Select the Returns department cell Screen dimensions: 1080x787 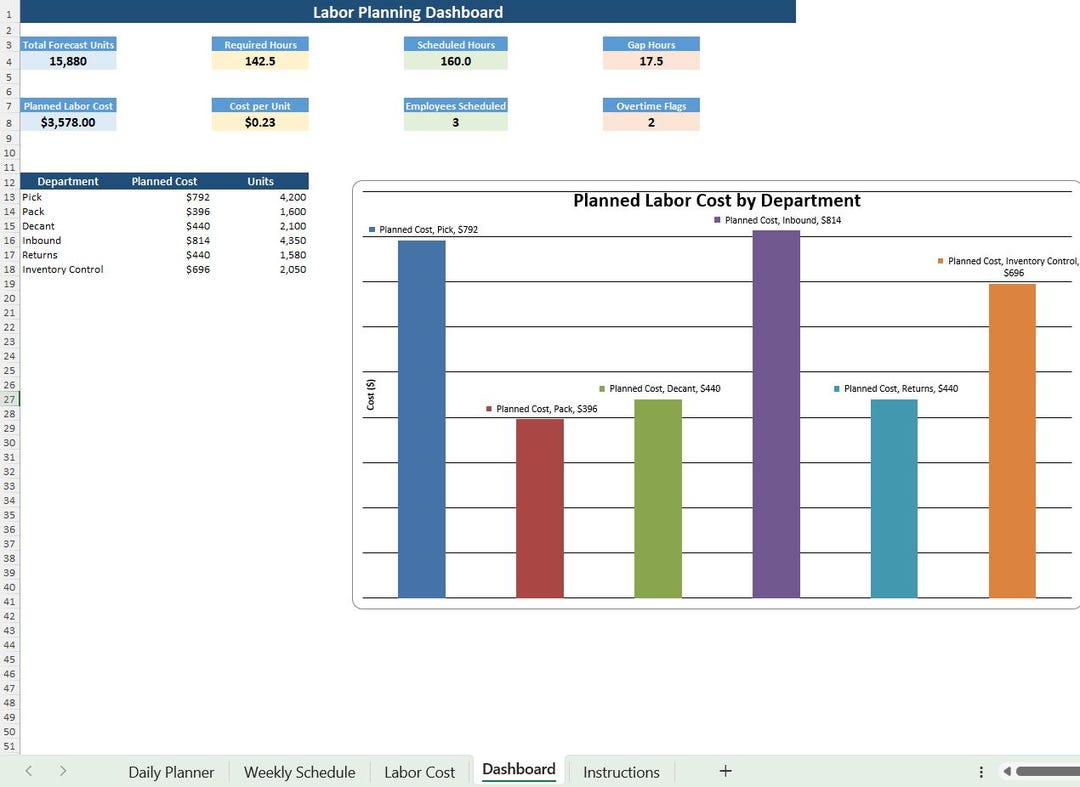click(x=68, y=255)
